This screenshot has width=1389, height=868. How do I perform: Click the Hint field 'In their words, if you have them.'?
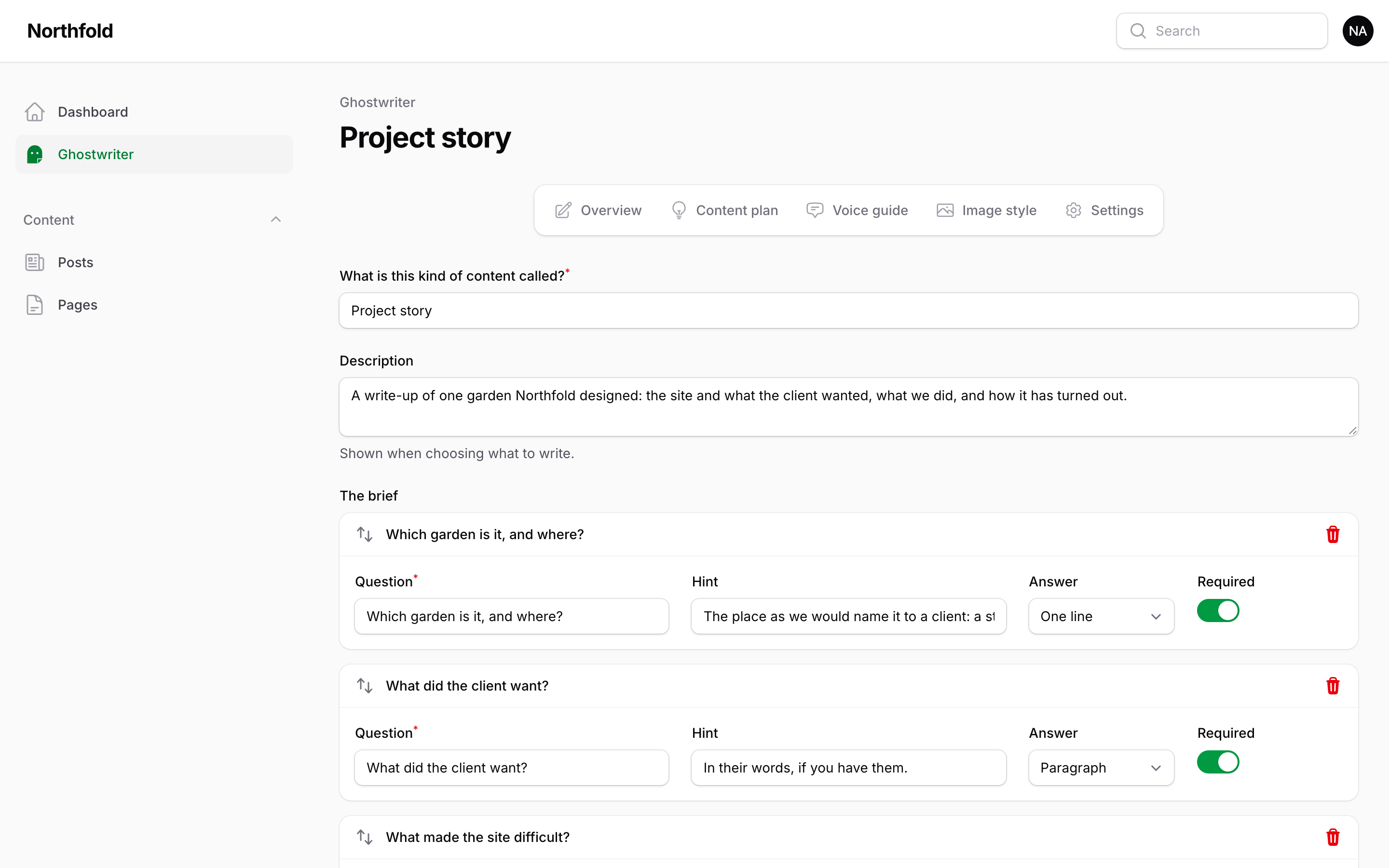click(848, 768)
